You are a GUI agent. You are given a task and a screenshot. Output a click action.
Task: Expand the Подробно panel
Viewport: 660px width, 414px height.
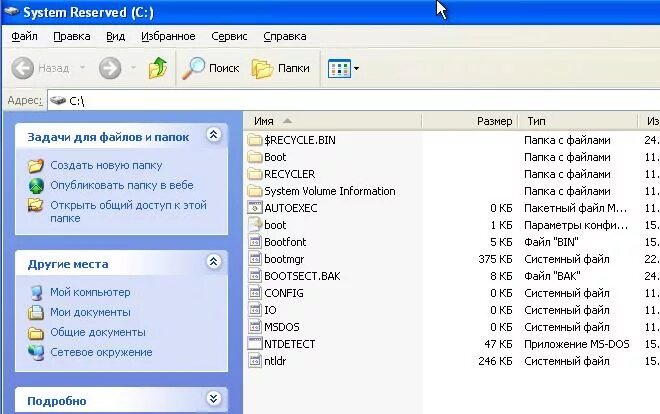pos(213,398)
